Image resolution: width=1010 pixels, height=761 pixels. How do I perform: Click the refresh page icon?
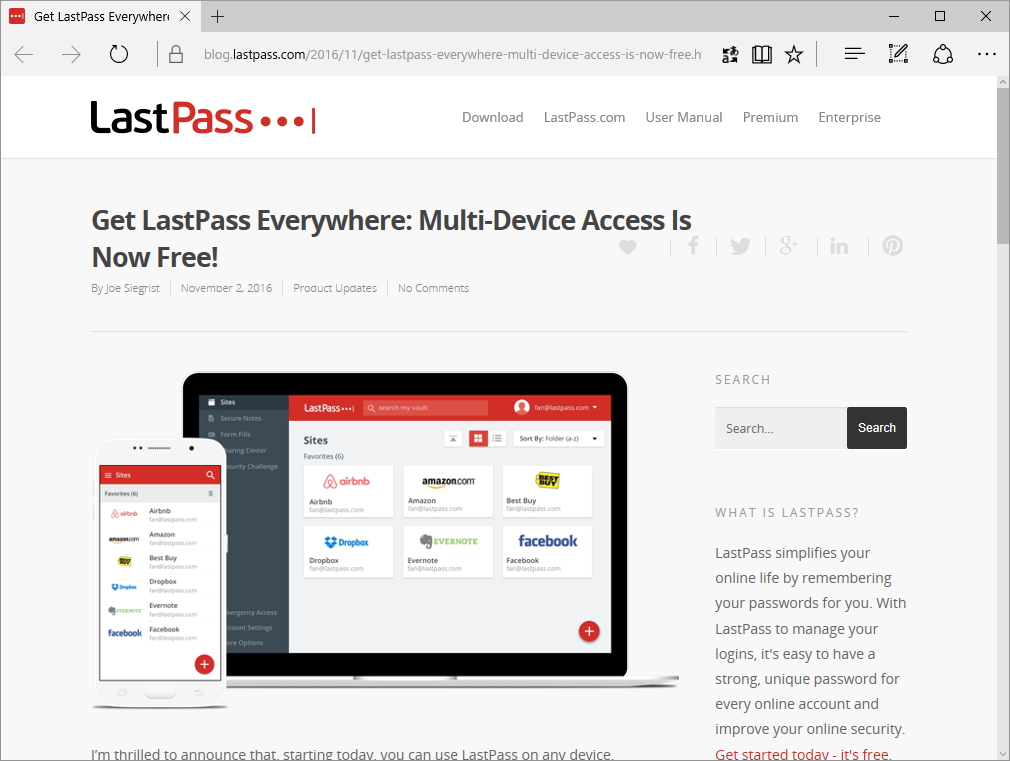click(119, 54)
